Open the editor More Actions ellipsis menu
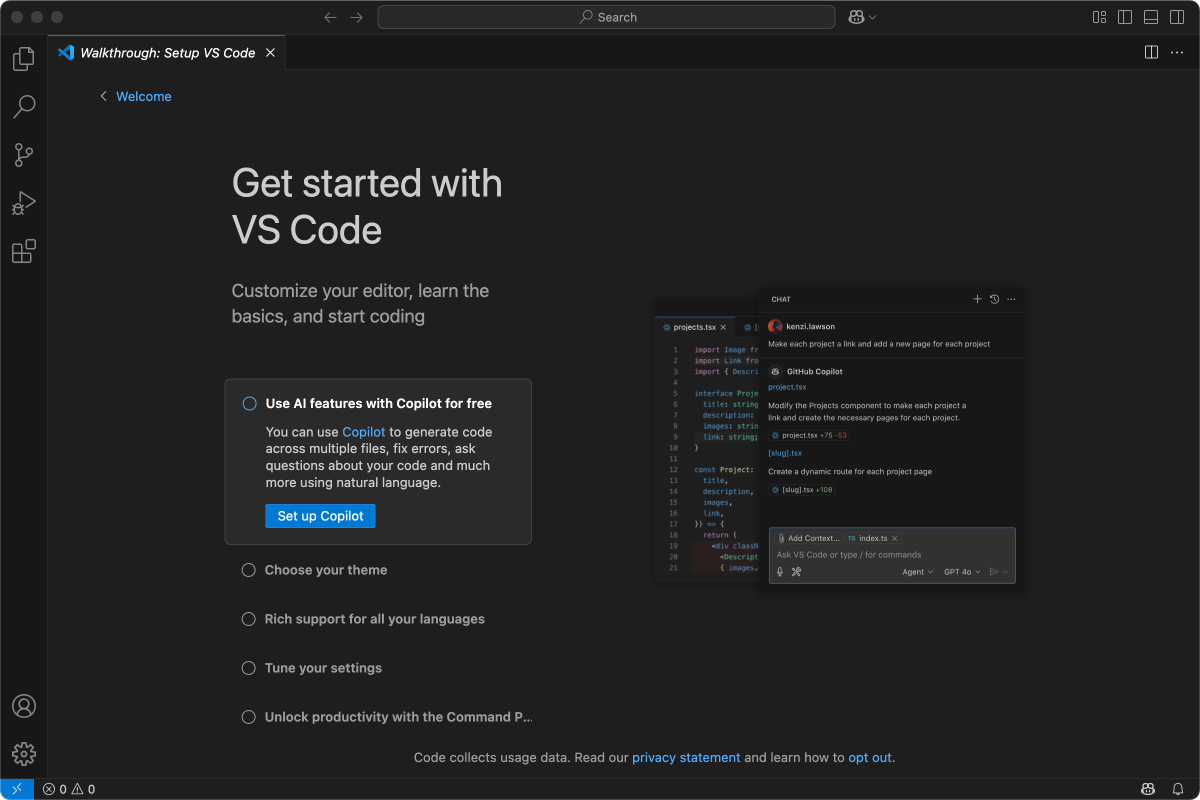 pos(1177,52)
